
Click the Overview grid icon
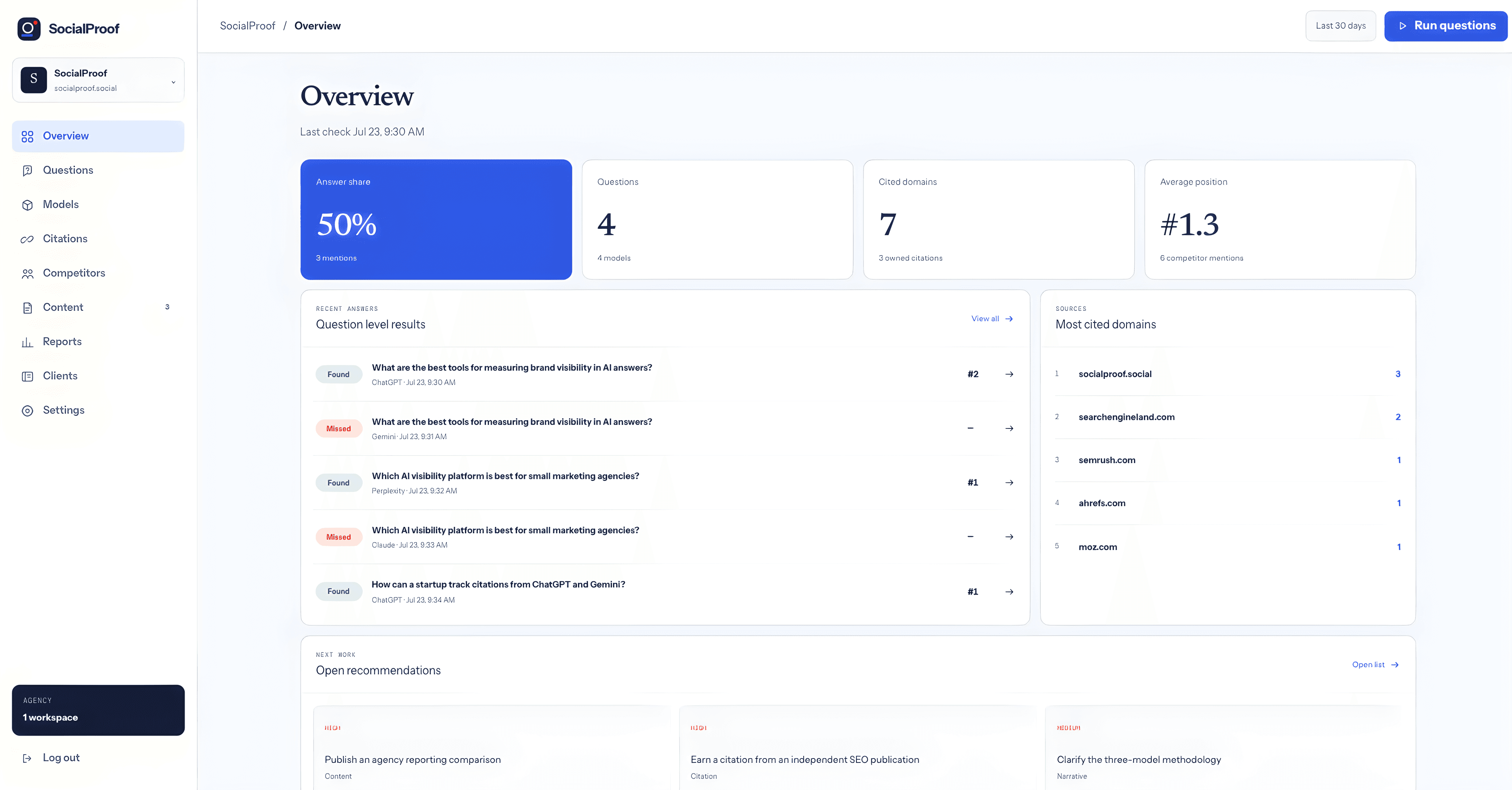pyautogui.click(x=28, y=136)
